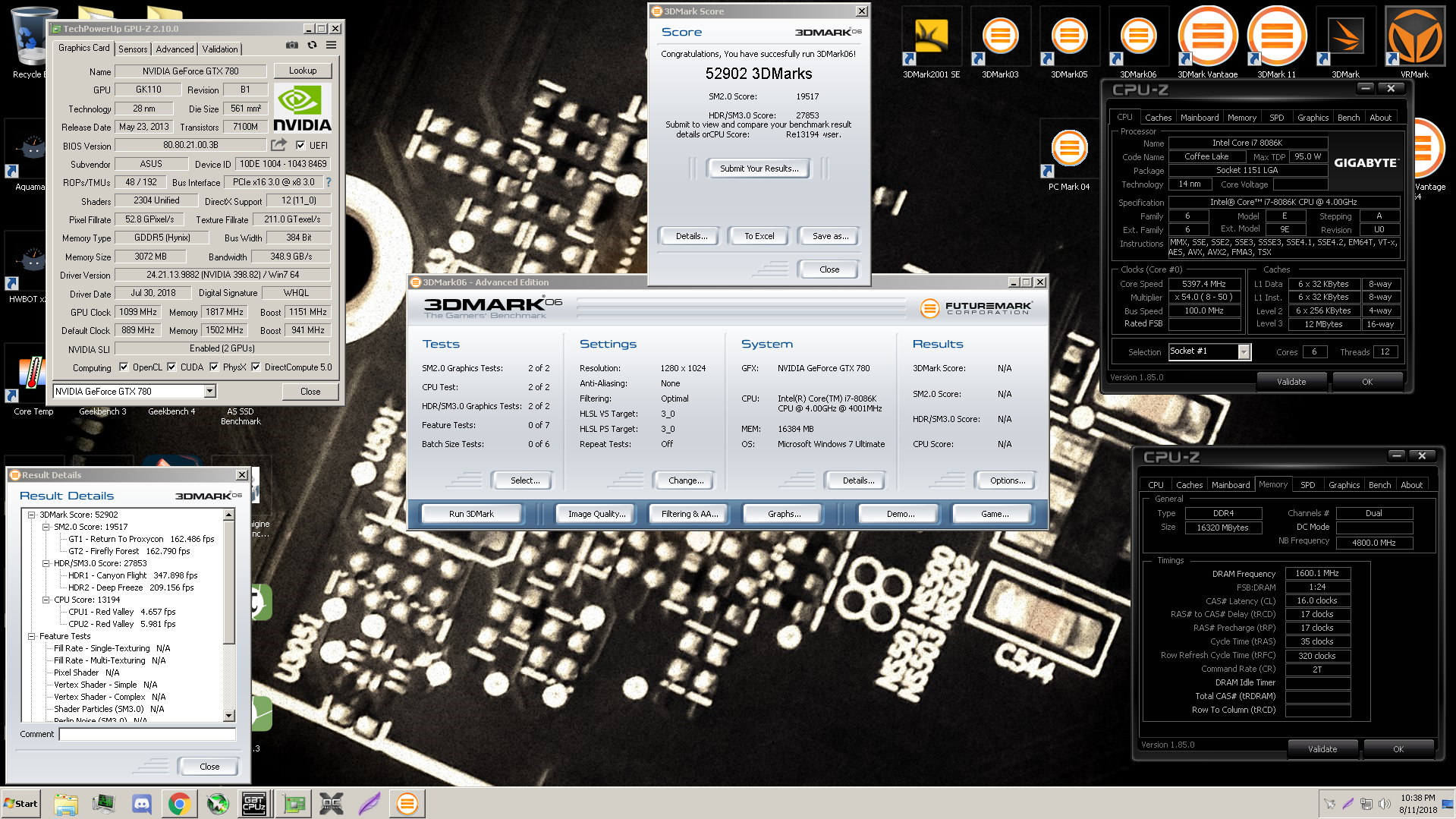Image resolution: width=1456 pixels, height=819 pixels.
Task: Click the OC Precision X taskbar icon
Action: [x=331, y=804]
